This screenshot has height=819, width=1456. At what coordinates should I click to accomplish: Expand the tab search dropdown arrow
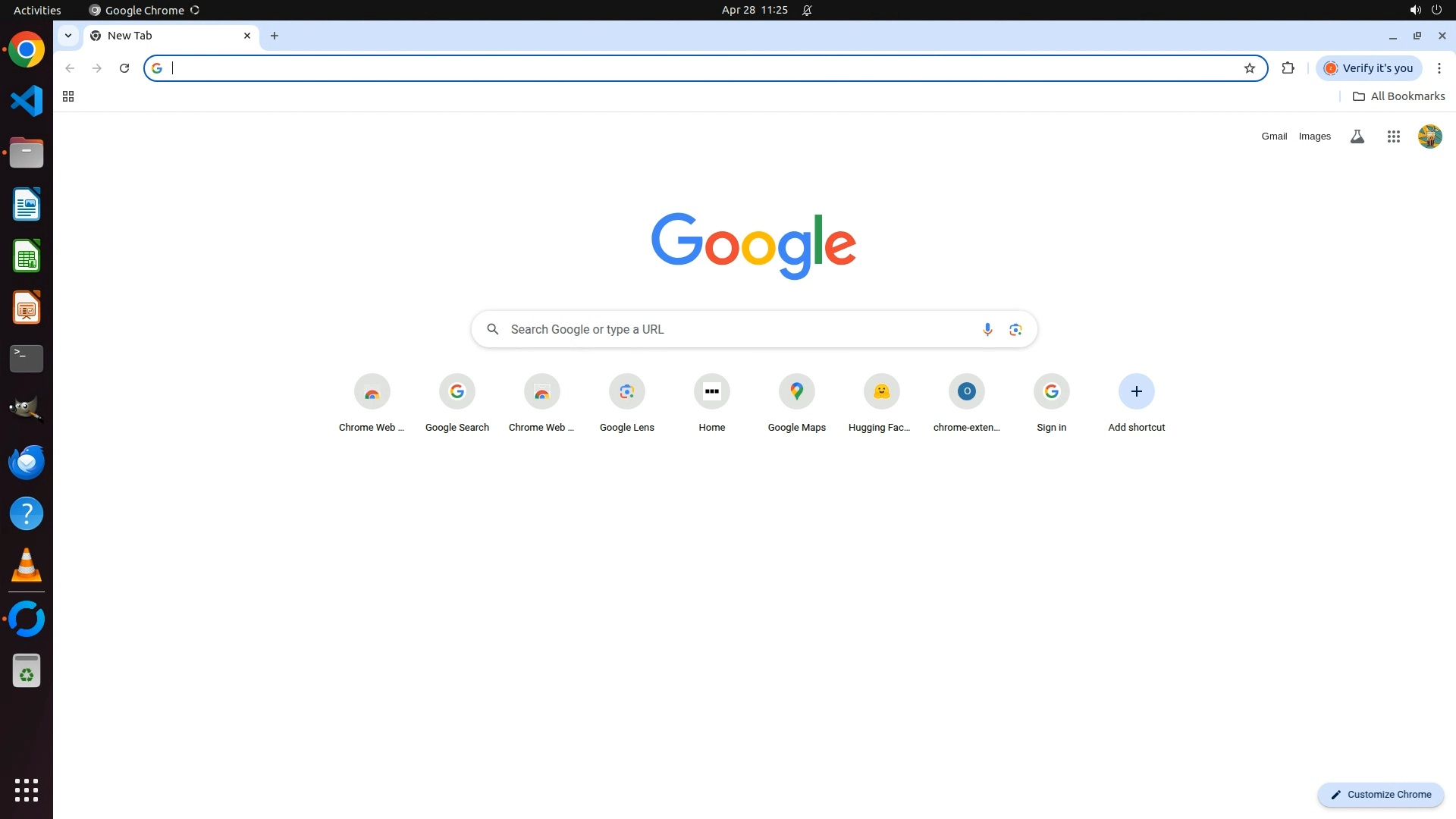(68, 36)
